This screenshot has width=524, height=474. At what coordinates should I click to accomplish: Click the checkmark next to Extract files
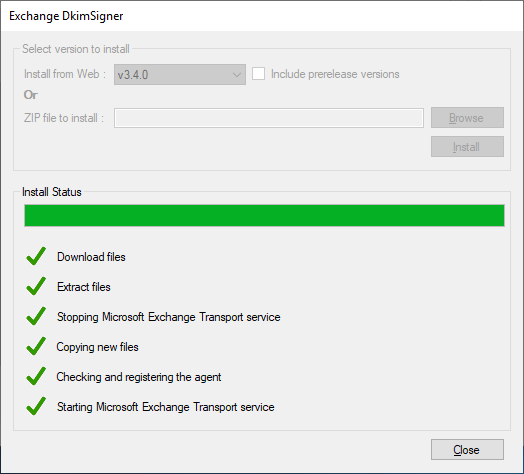(36, 286)
